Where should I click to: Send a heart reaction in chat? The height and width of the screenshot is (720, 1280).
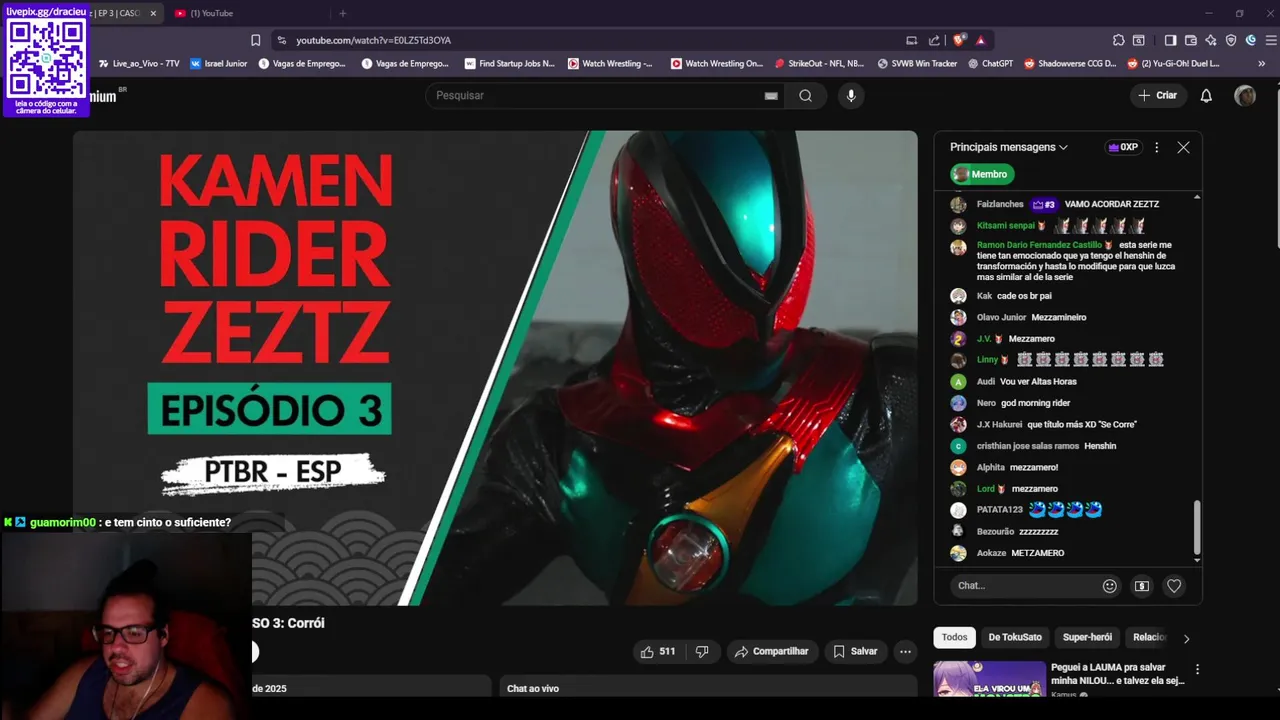pyautogui.click(x=1174, y=586)
